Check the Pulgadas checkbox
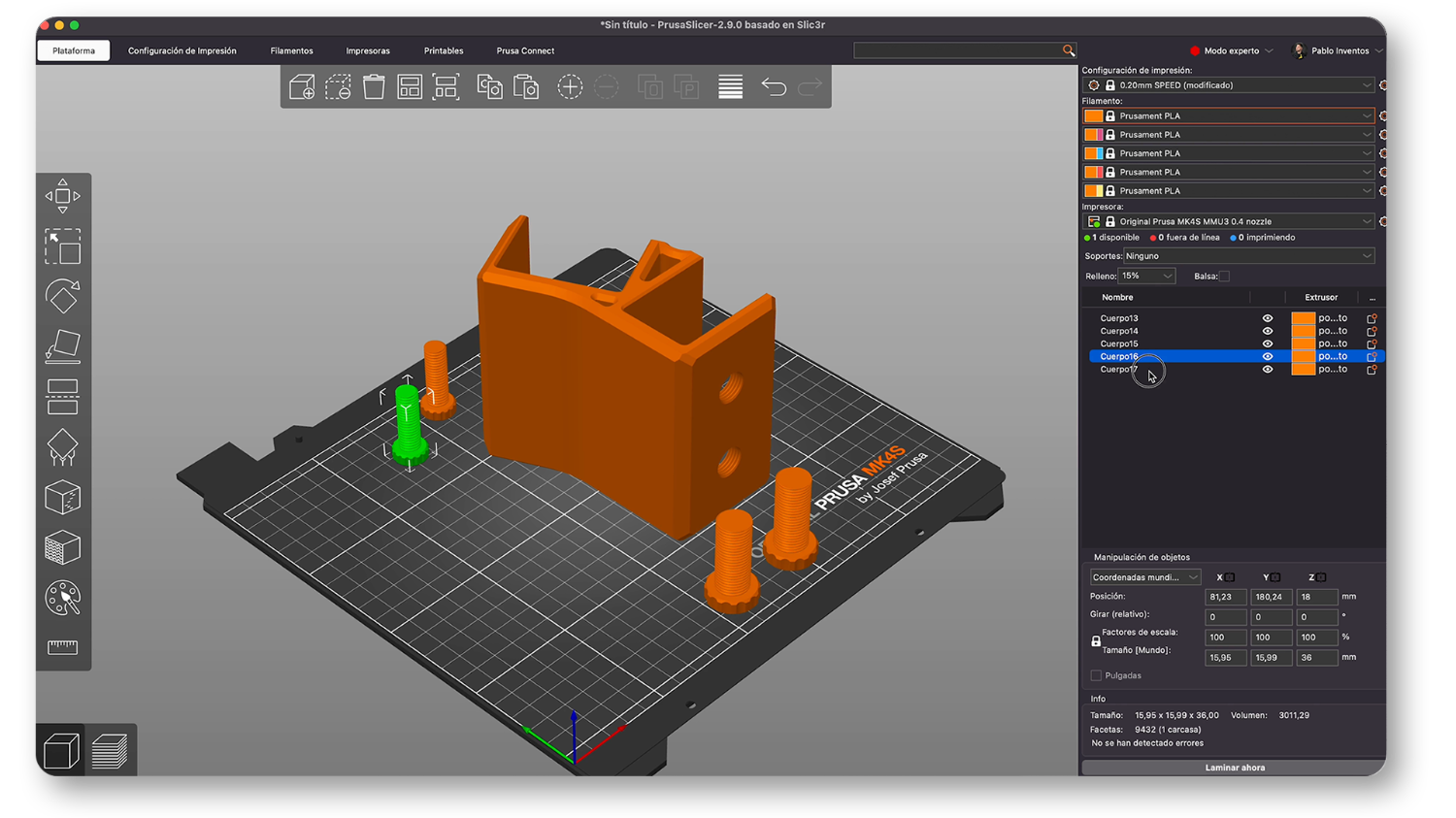Image resolution: width=1456 pixels, height=818 pixels. pyautogui.click(x=1096, y=675)
